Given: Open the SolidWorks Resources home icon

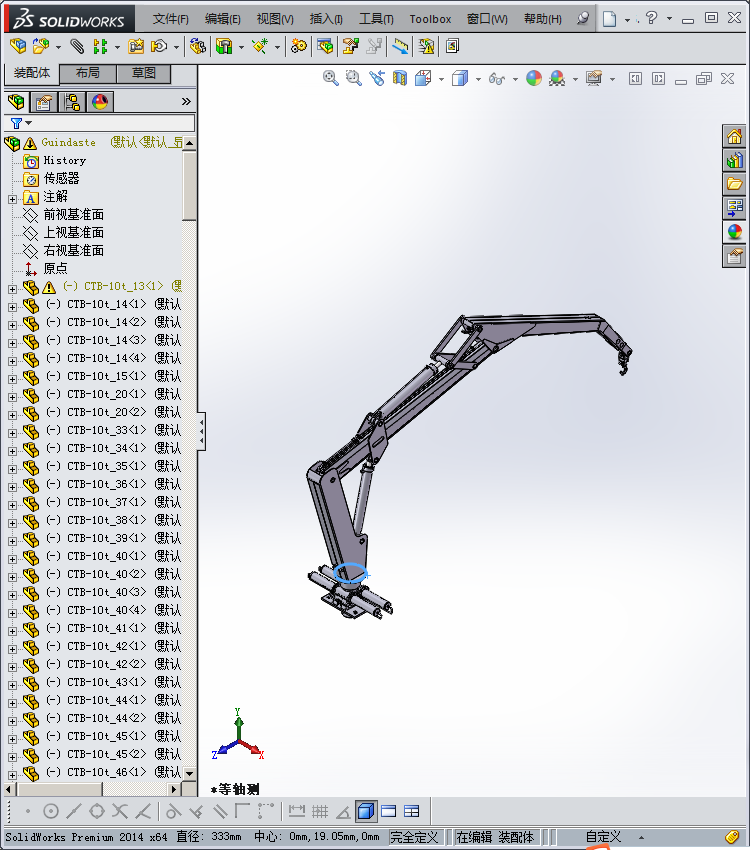Looking at the screenshot, I should tap(735, 136).
